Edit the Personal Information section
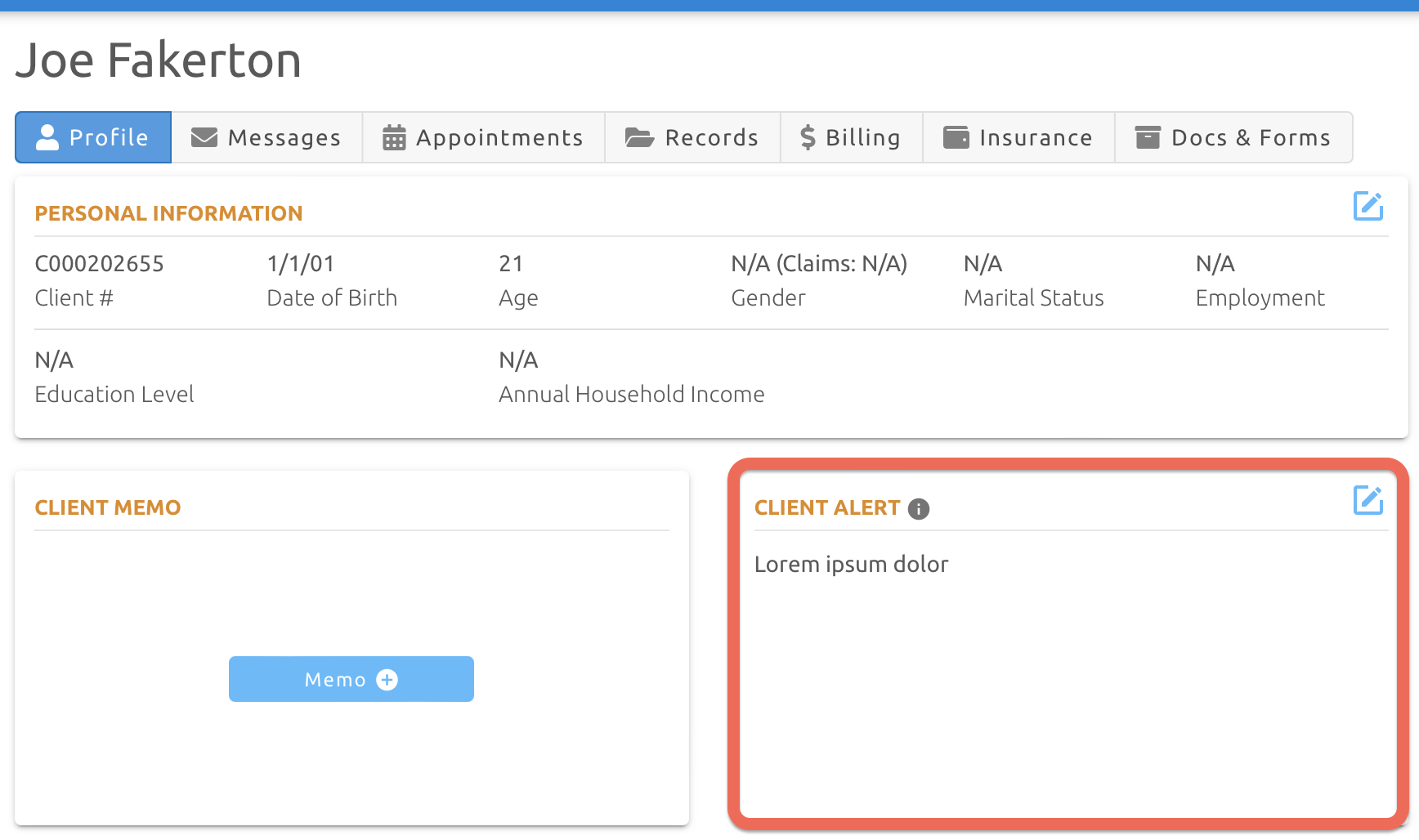This screenshot has height=840, width=1419. click(1369, 206)
